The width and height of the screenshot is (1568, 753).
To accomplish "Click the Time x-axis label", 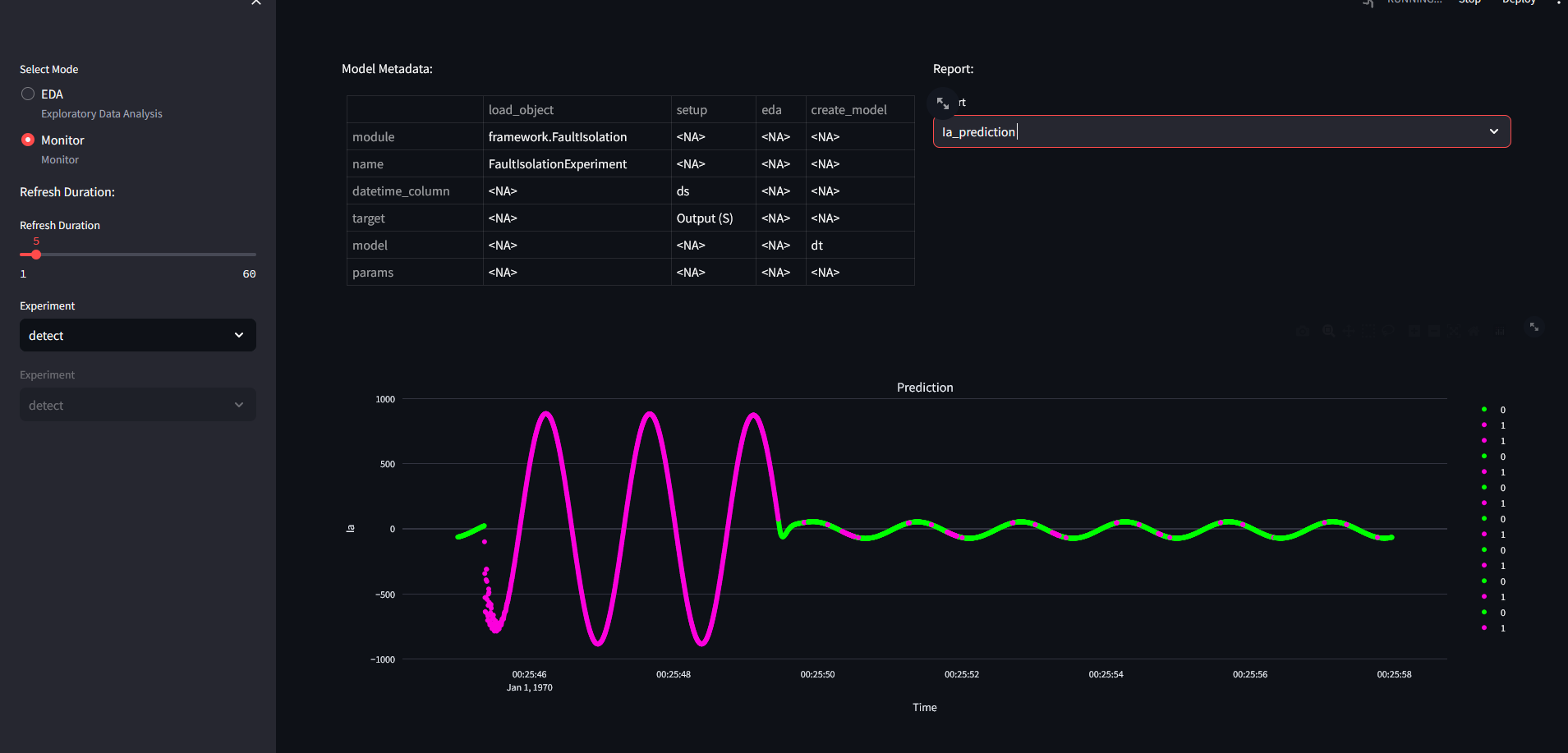I will coord(925,707).
